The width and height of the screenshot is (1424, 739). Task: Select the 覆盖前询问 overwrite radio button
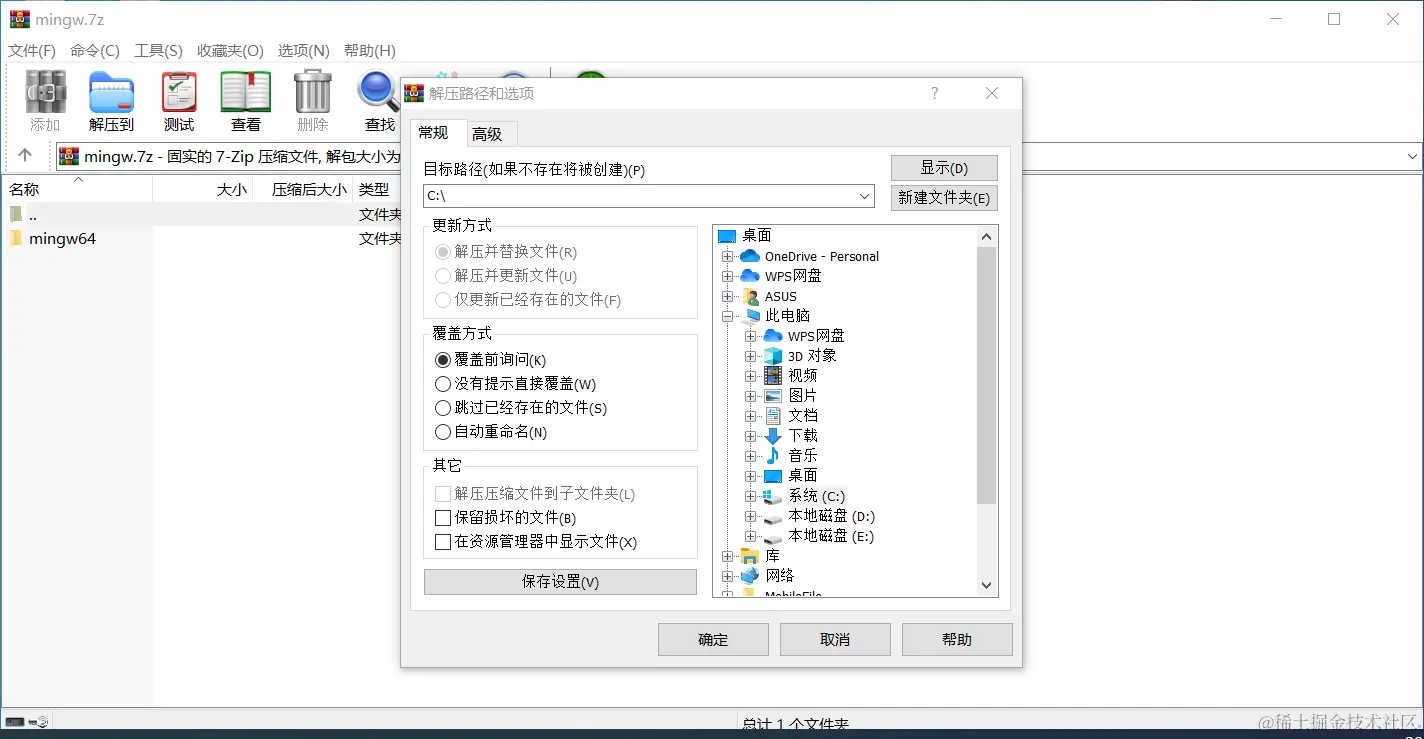pos(443,361)
